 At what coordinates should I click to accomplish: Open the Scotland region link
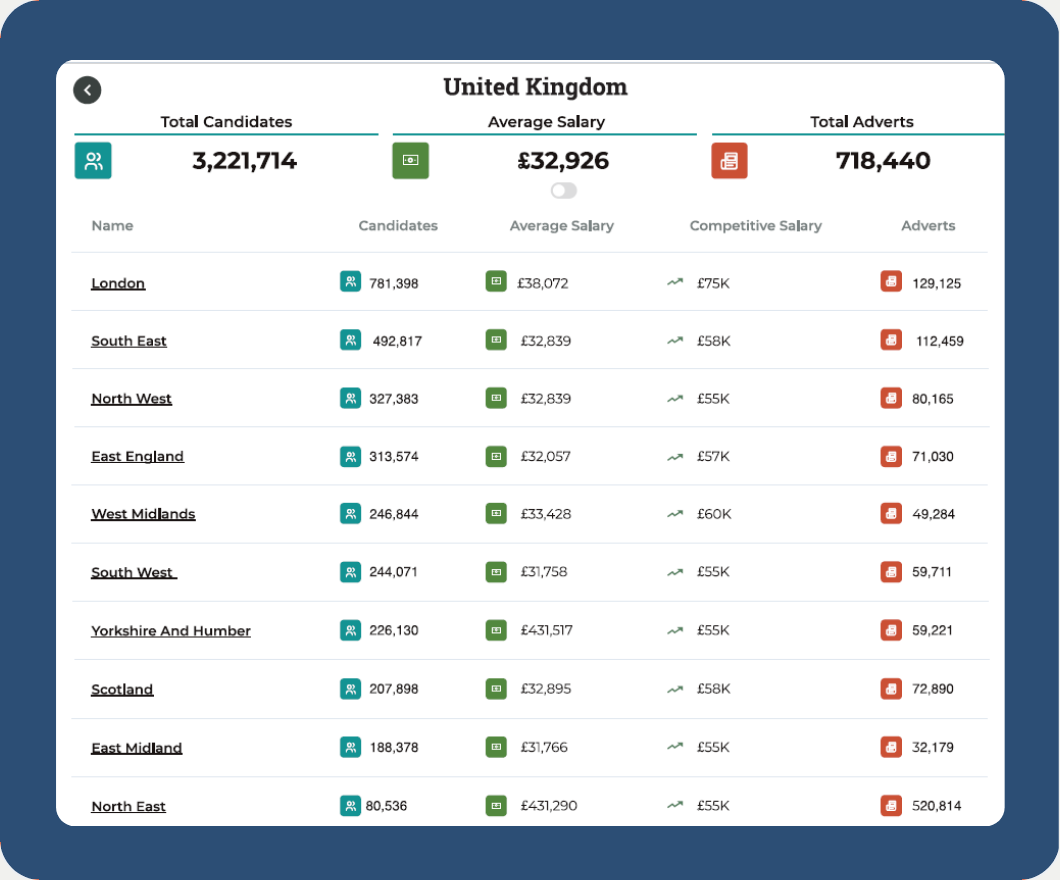coord(122,689)
